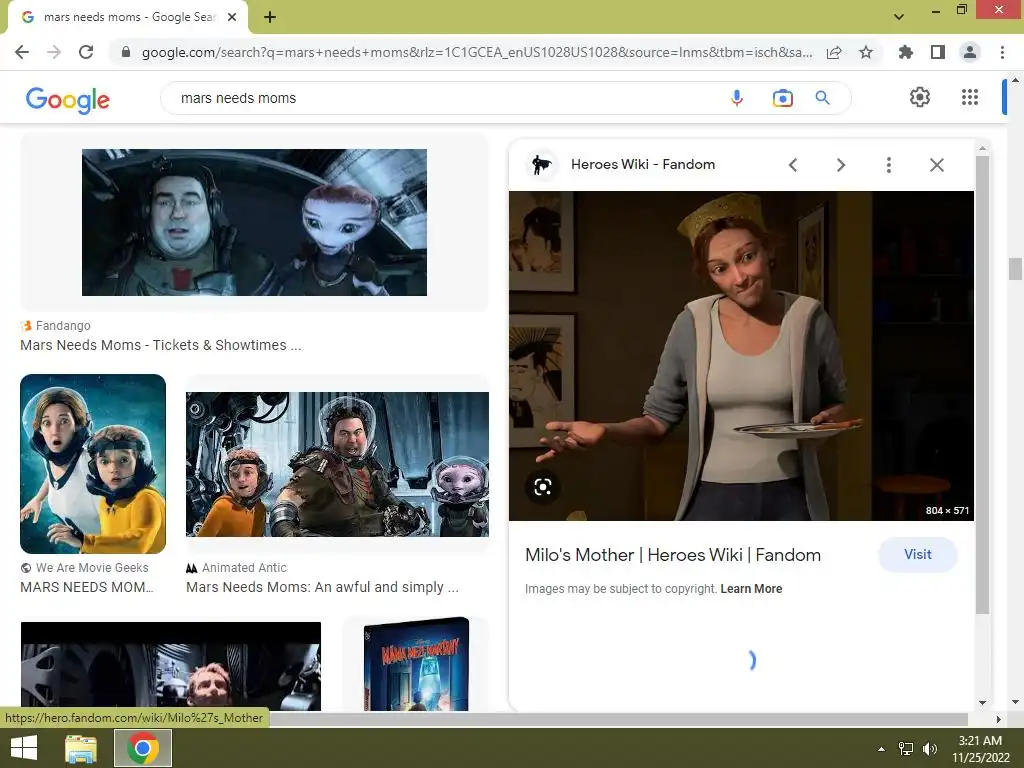Click the preview panel vertical scrollbar
This screenshot has height=768, width=1024.
(x=982, y=385)
